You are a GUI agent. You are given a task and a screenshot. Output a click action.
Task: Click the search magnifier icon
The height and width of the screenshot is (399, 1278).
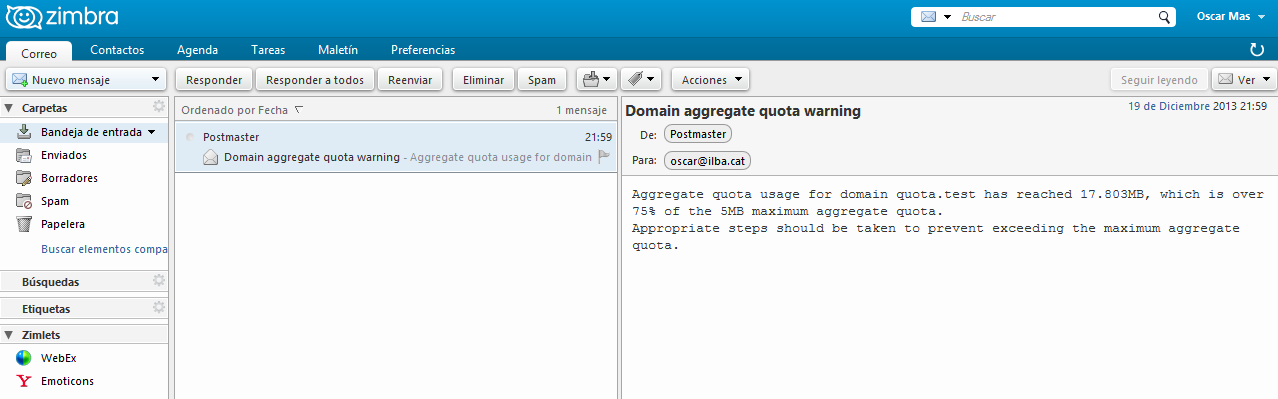[1164, 17]
